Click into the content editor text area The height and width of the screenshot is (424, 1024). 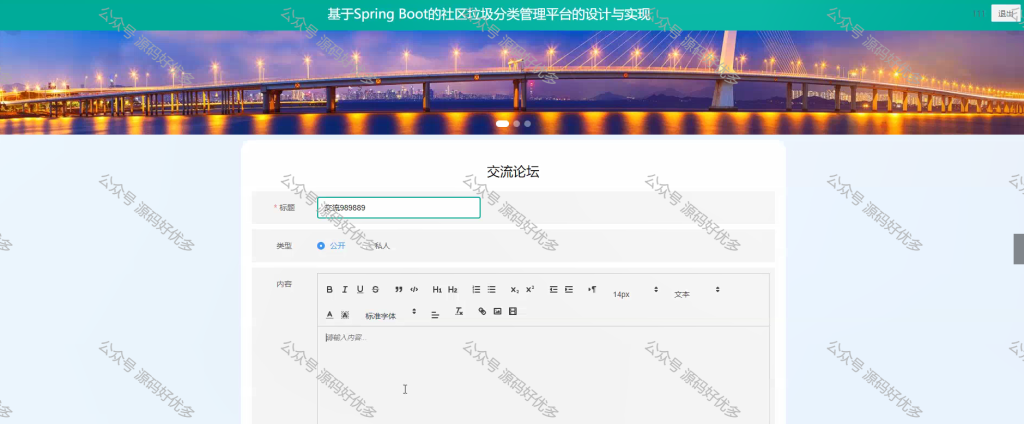coord(543,376)
